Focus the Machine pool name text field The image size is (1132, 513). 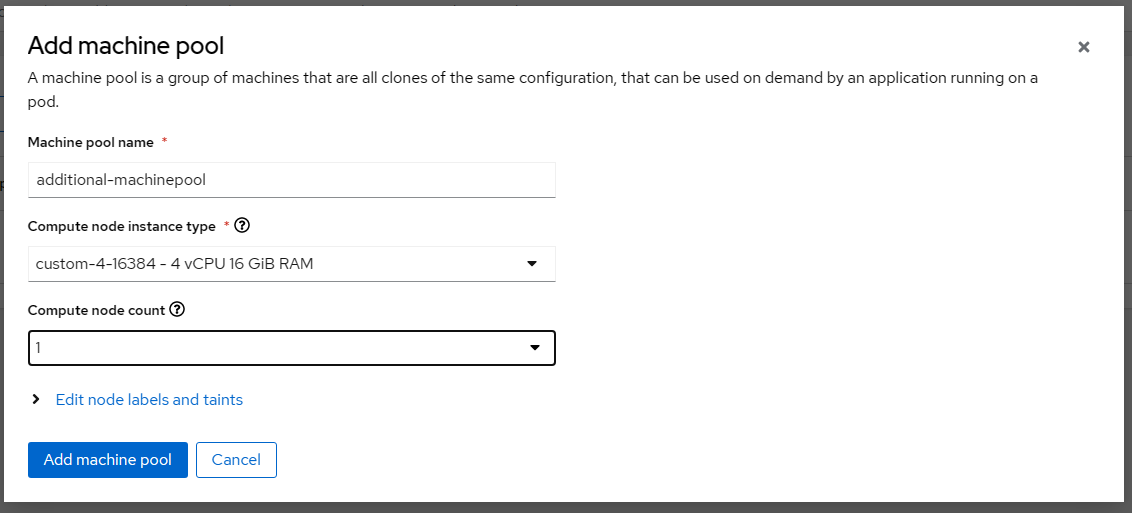(x=291, y=180)
